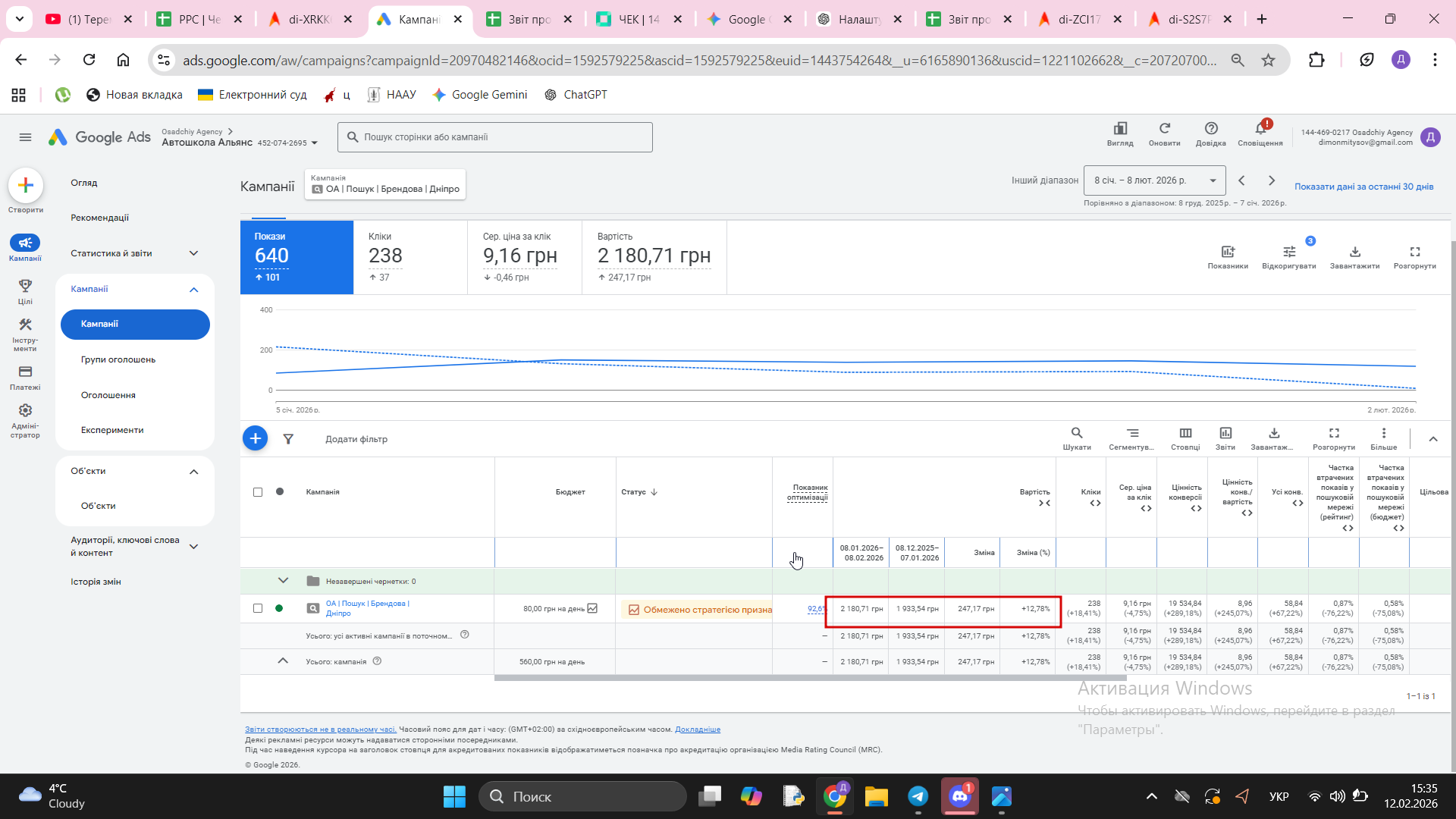Open Групи оголошень menu item
Screen dimensions: 1456x819
(118, 359)
